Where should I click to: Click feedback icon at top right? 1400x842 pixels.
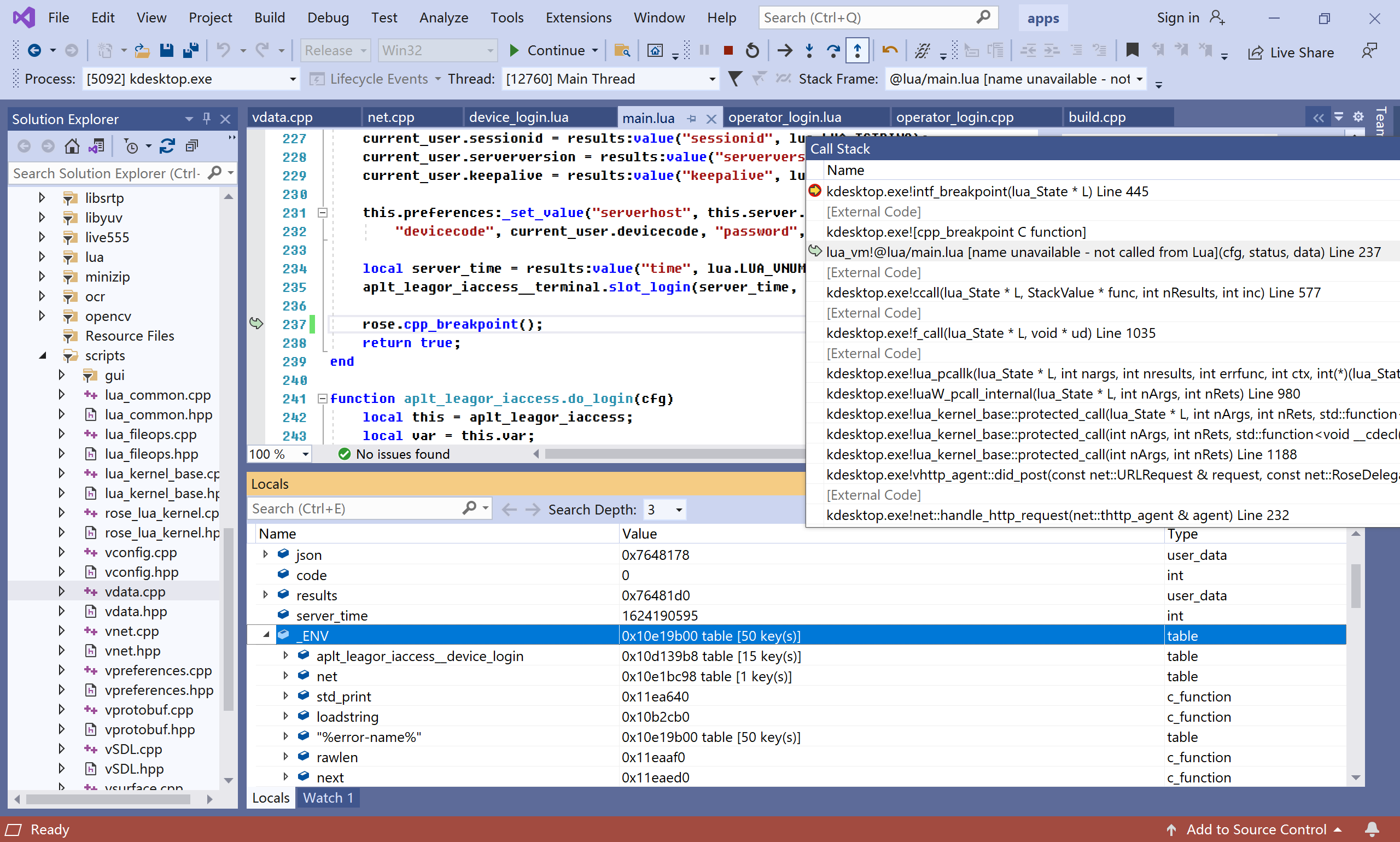pyautogui.click(x=1370, y=51)
